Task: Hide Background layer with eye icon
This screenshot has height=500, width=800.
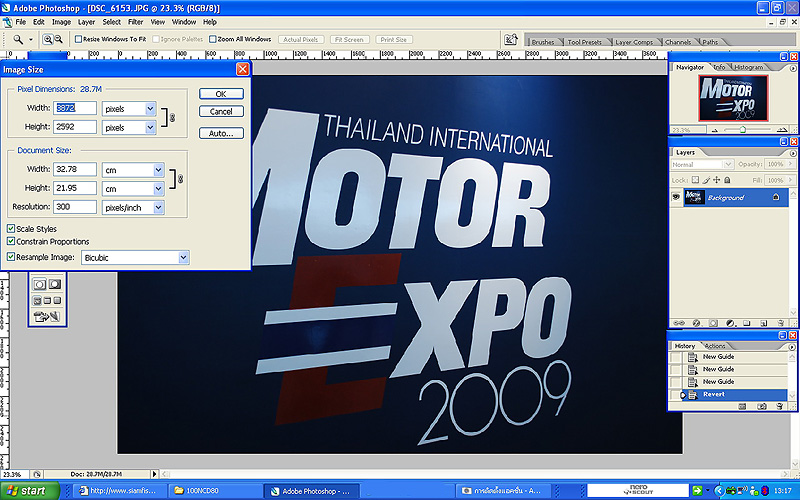Action: click(x=676, y=197)
